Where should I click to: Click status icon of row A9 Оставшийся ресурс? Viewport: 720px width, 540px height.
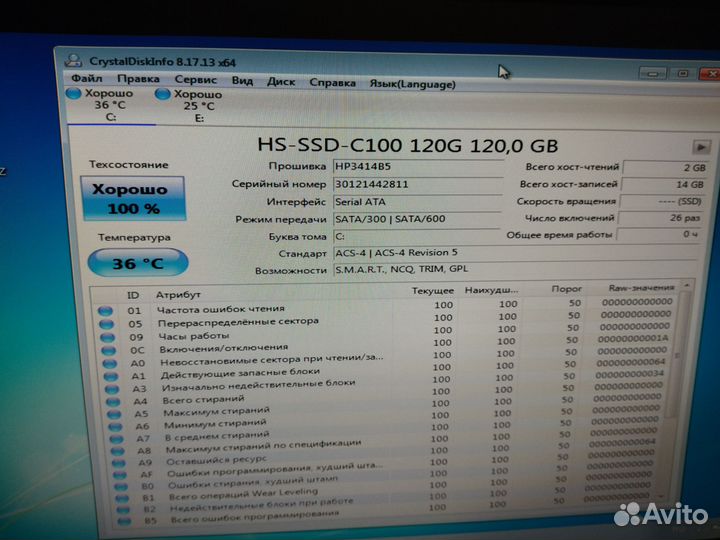tap(118, 463)
